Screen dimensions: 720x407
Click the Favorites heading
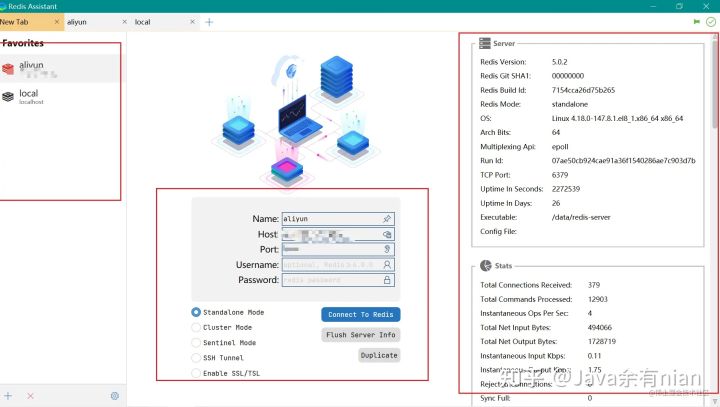tap(23, 43)
